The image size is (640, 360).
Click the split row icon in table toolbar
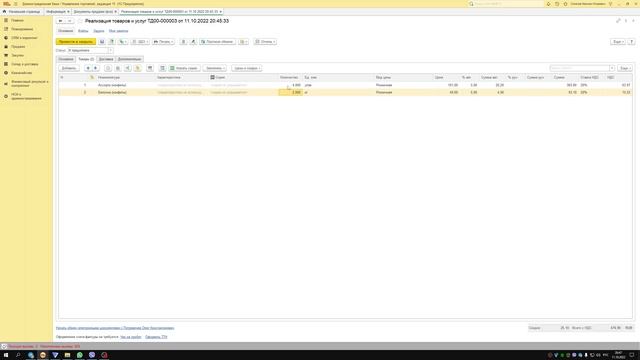[127, 68]
